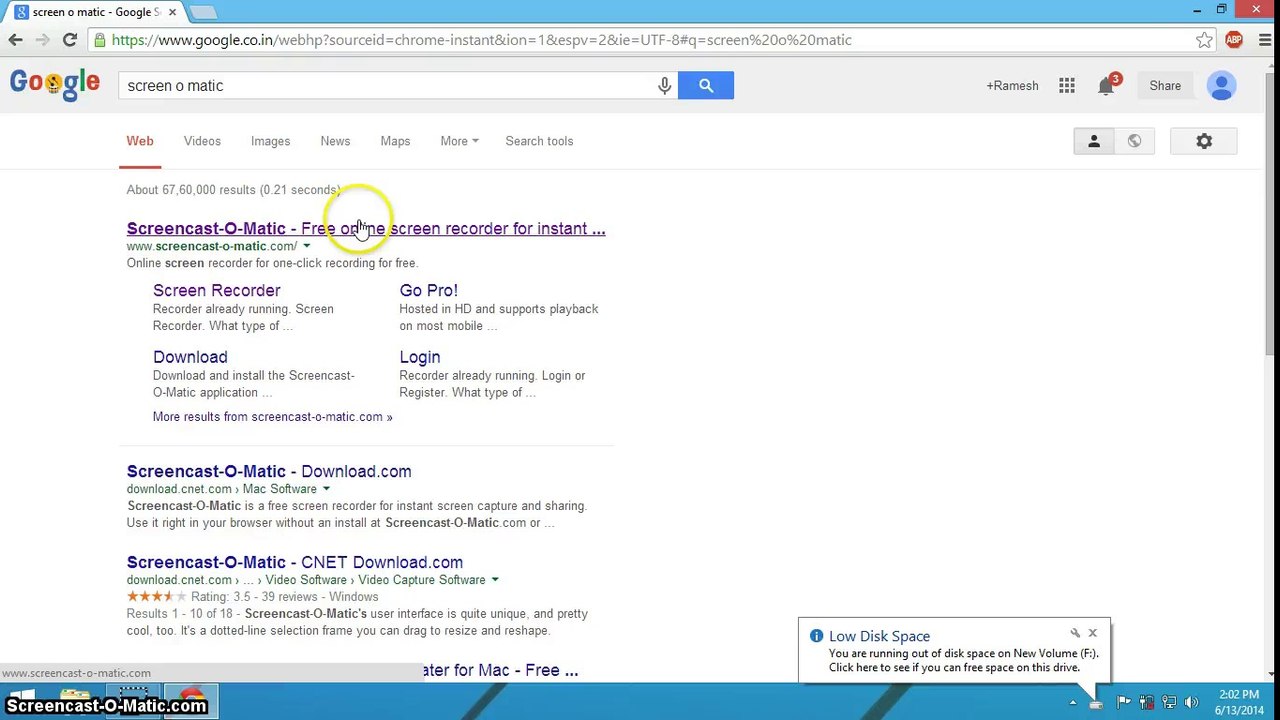
Task: Start voice search with the microphone
Action: [664, 86]
